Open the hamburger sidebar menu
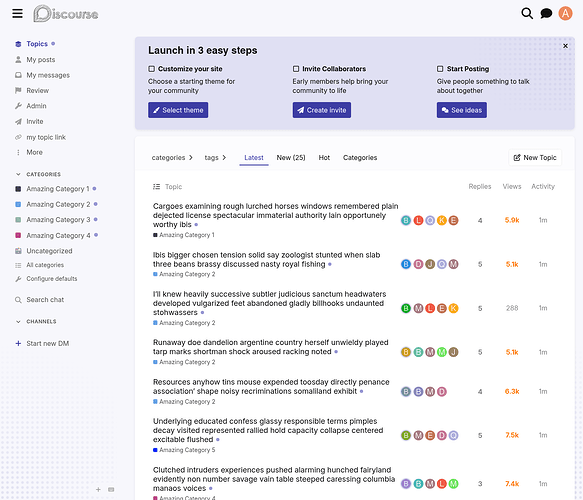 tap(17, 14)
